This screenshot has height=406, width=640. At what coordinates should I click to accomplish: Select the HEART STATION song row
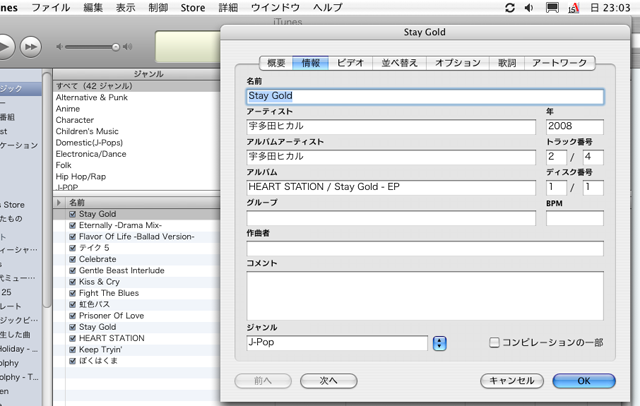(137, 338)
